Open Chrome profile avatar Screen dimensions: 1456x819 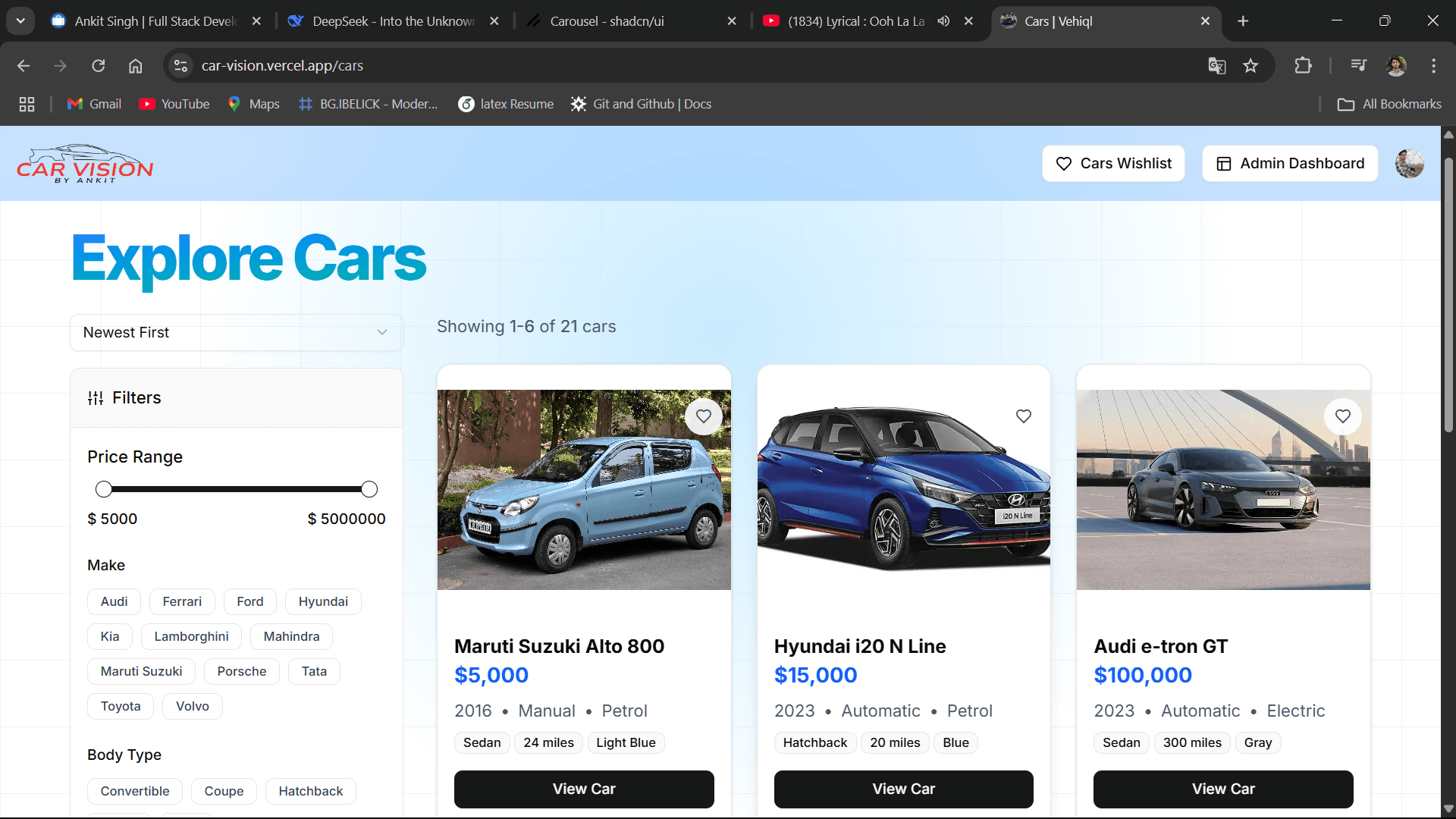tap(1396, 66)
